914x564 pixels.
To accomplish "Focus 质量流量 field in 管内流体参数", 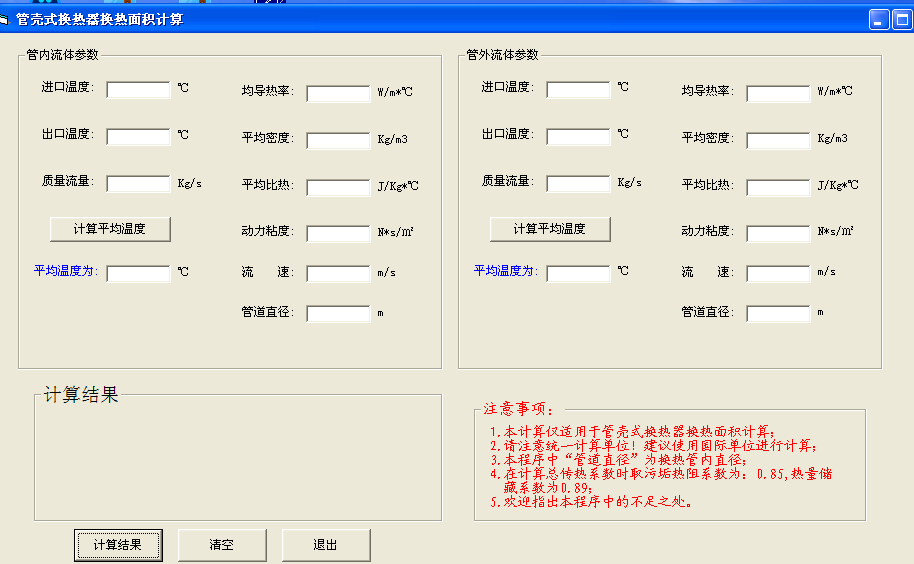I will pos(138,184).
